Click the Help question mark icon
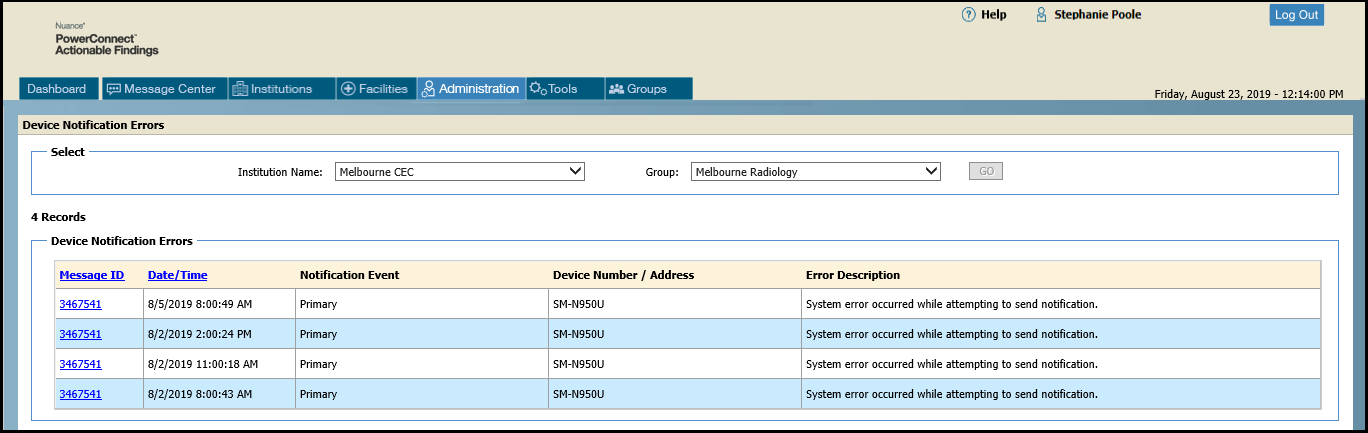 pyautogui.click(x=968, y=15)
